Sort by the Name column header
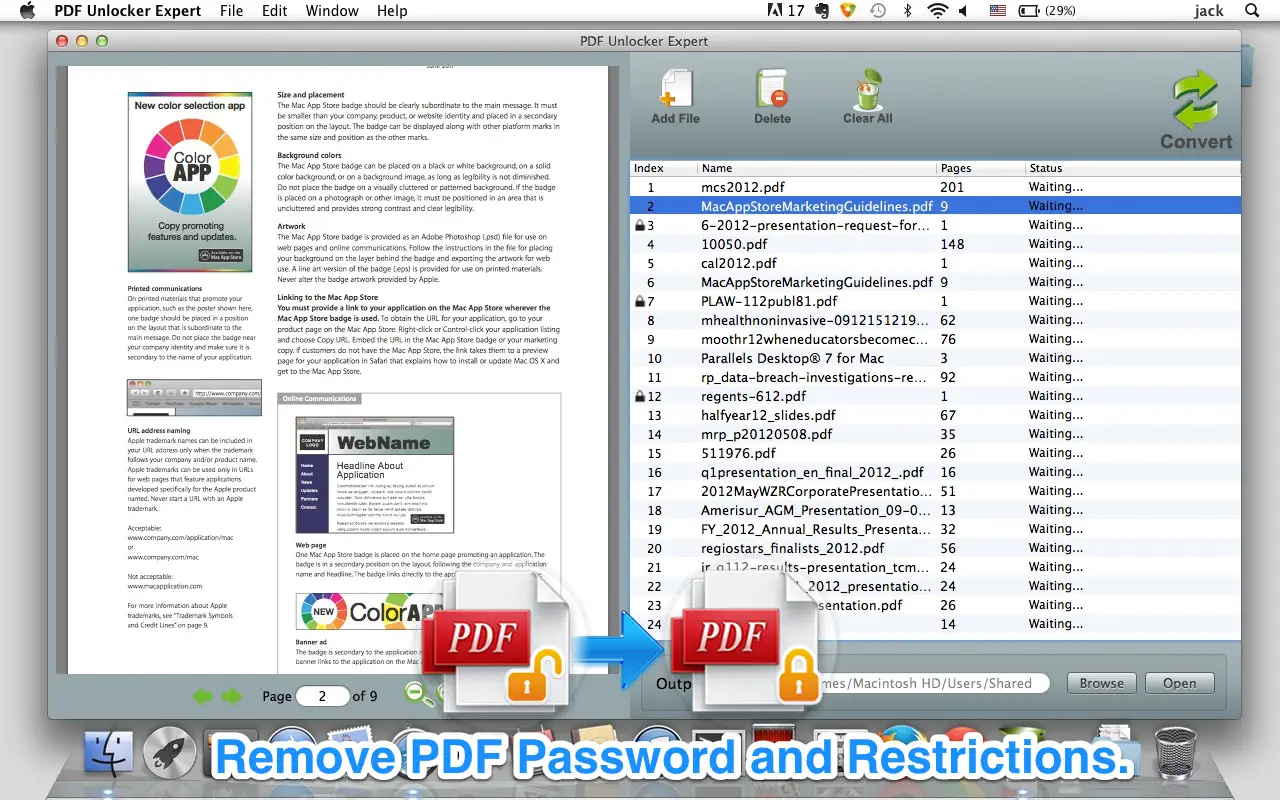 click(817, 168)
